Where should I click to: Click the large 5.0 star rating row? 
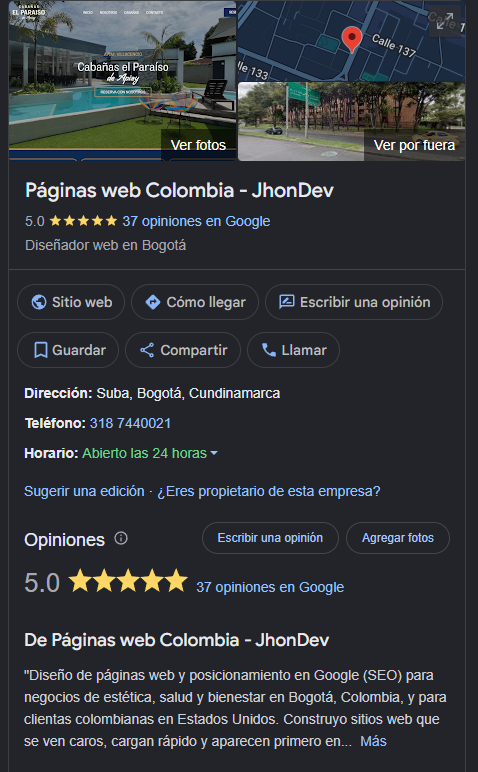pyautogui.click(x=106, y=582)
